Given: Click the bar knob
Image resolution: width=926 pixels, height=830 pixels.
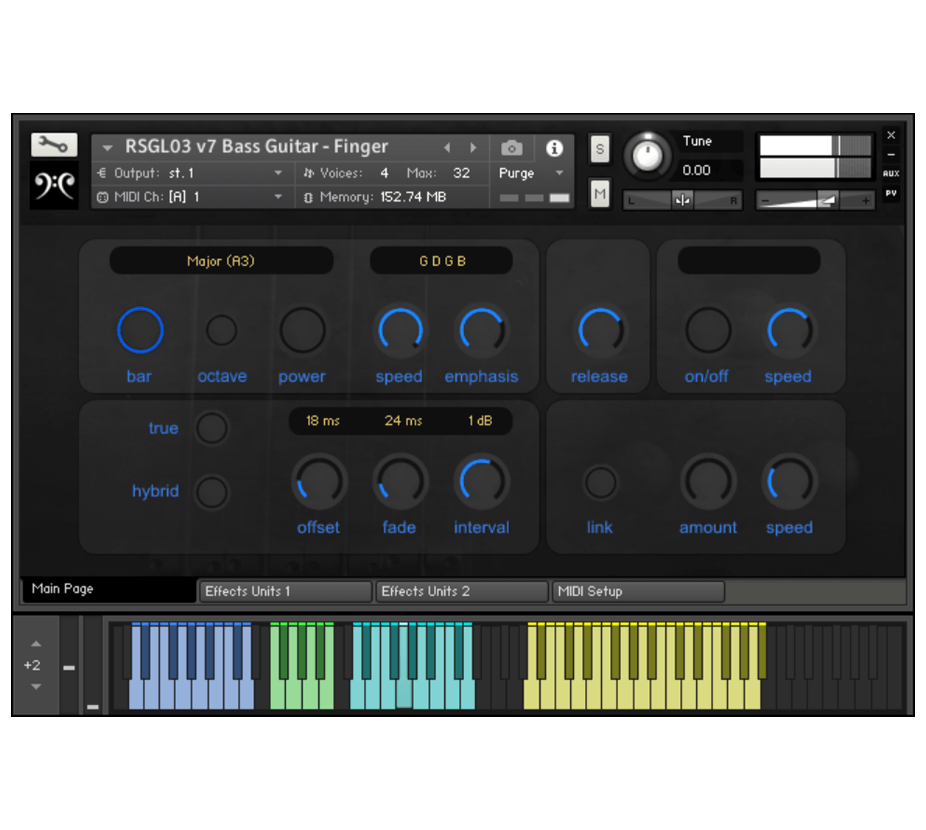Looking at the screenshot, I should (140, 330).
